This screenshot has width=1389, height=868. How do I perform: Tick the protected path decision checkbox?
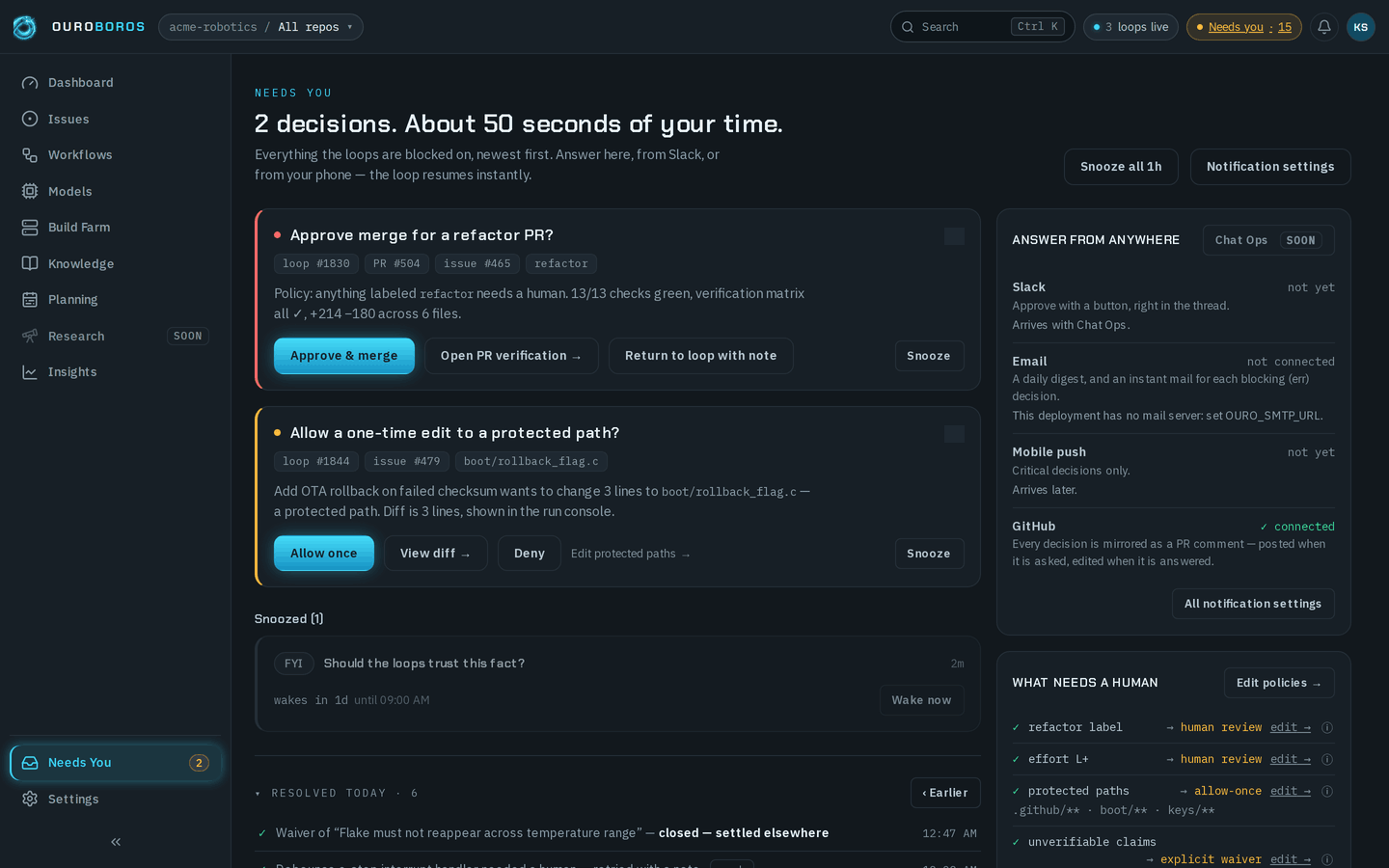pos(954,434)
